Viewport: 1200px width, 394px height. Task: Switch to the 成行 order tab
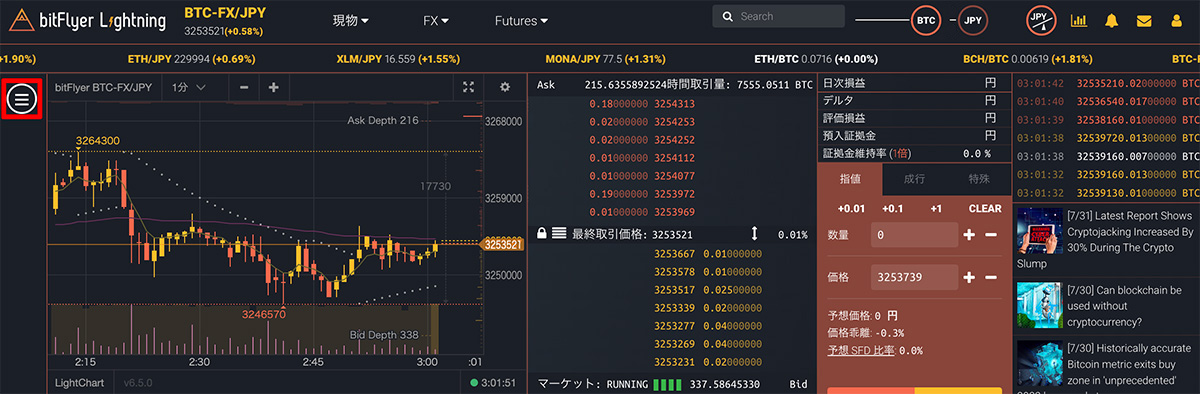915,178
